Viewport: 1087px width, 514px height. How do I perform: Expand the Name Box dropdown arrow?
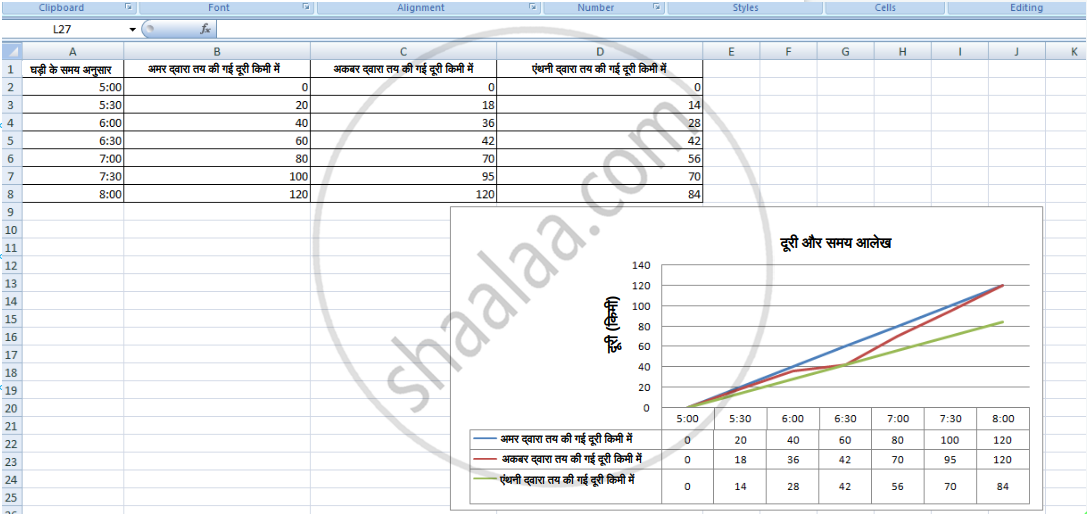click(x=132, y=30)
